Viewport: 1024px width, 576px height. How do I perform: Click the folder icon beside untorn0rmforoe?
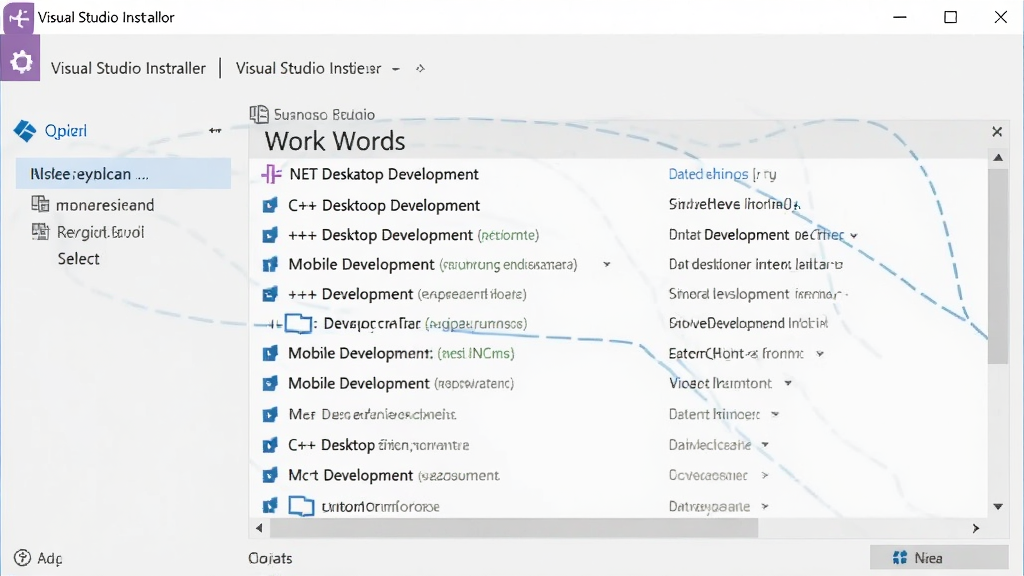[x=301, y=506]
